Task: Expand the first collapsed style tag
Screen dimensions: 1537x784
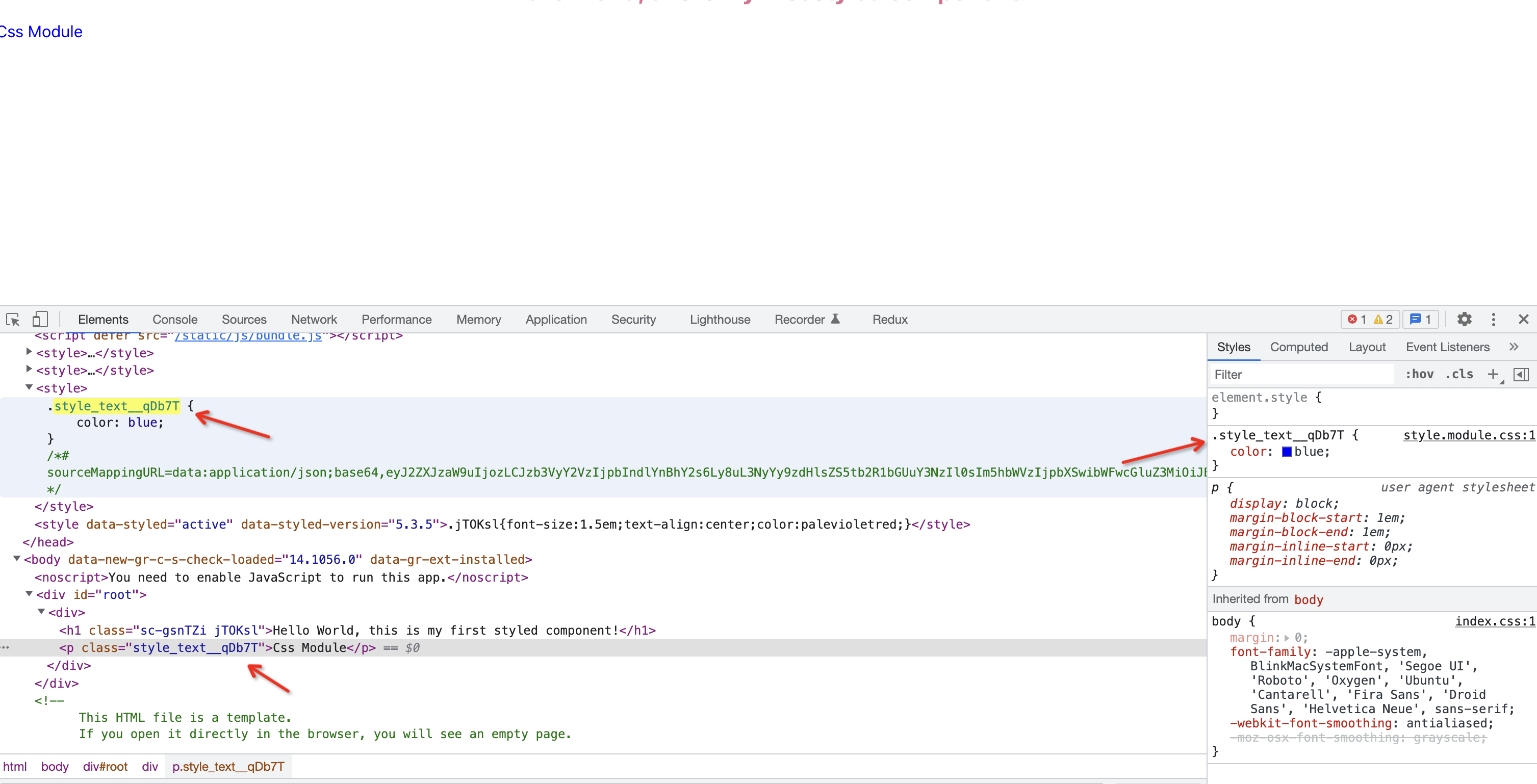Action: tap(29, 352)
